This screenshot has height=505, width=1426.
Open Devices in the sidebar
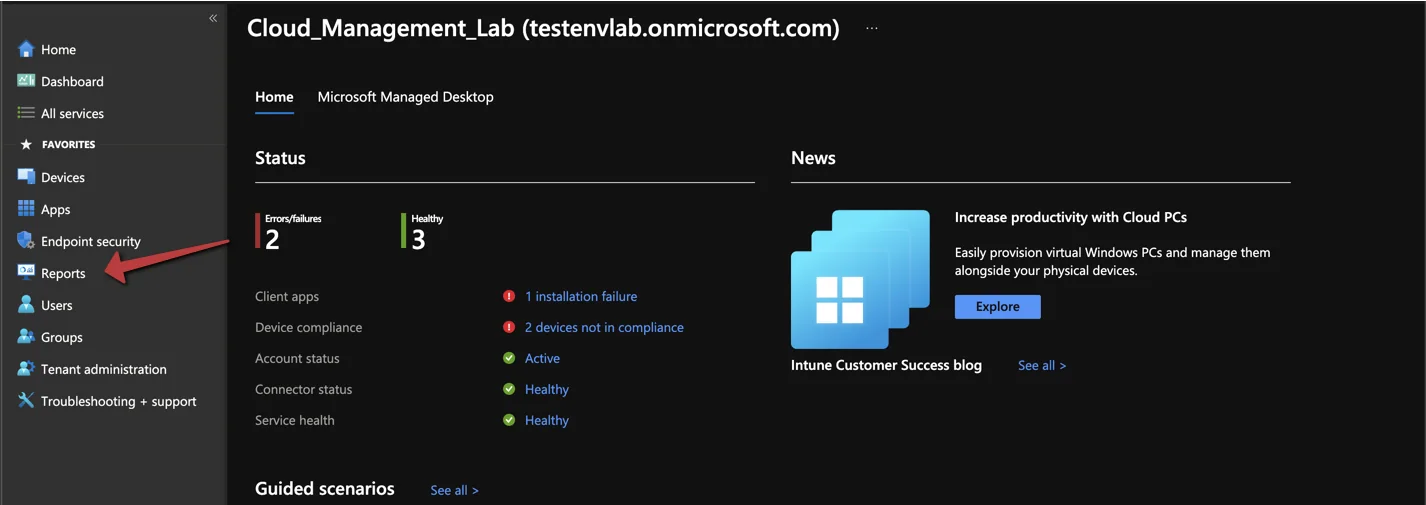coord(63,177)
